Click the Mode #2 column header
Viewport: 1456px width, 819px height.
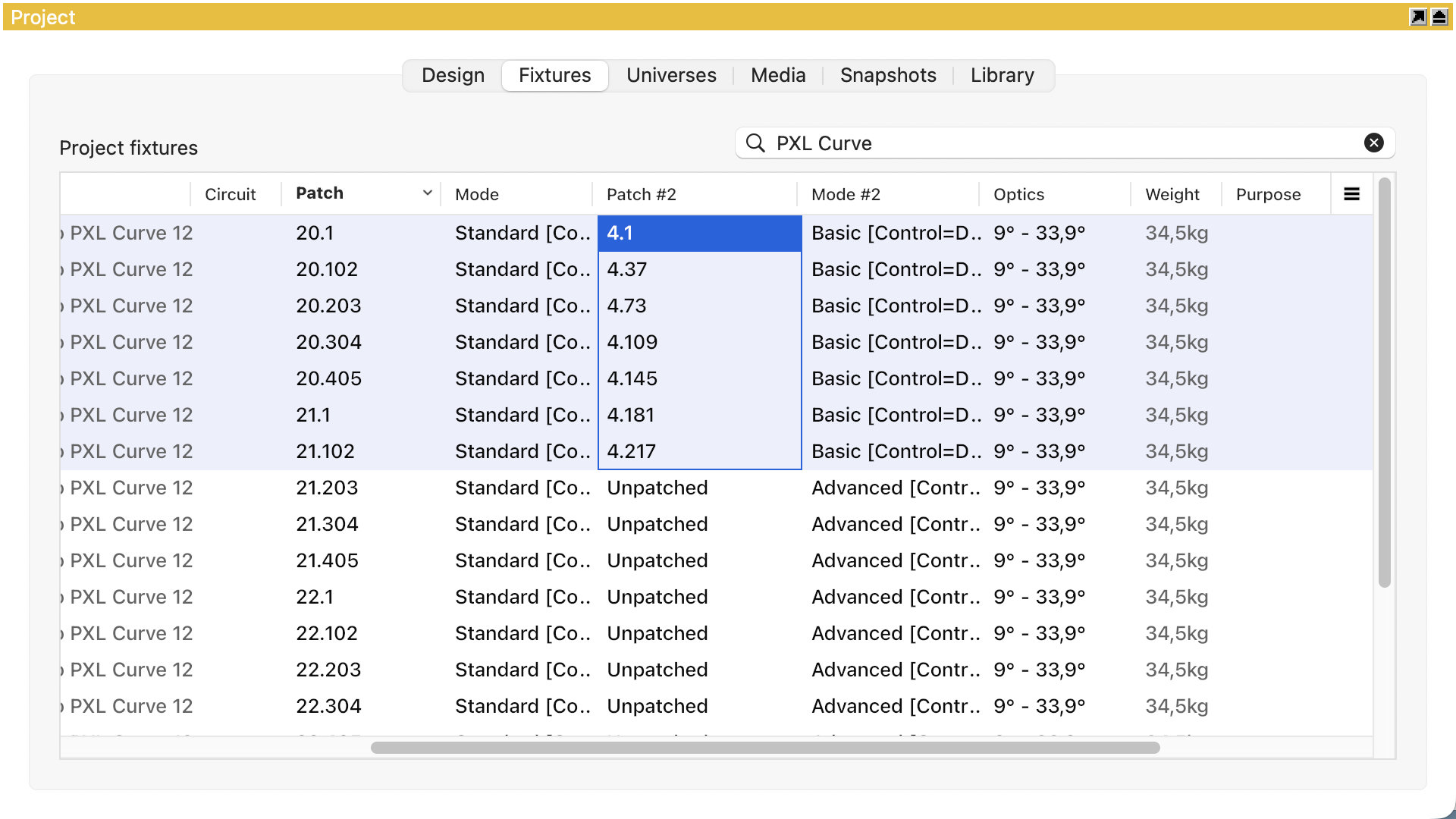[846, 194]
